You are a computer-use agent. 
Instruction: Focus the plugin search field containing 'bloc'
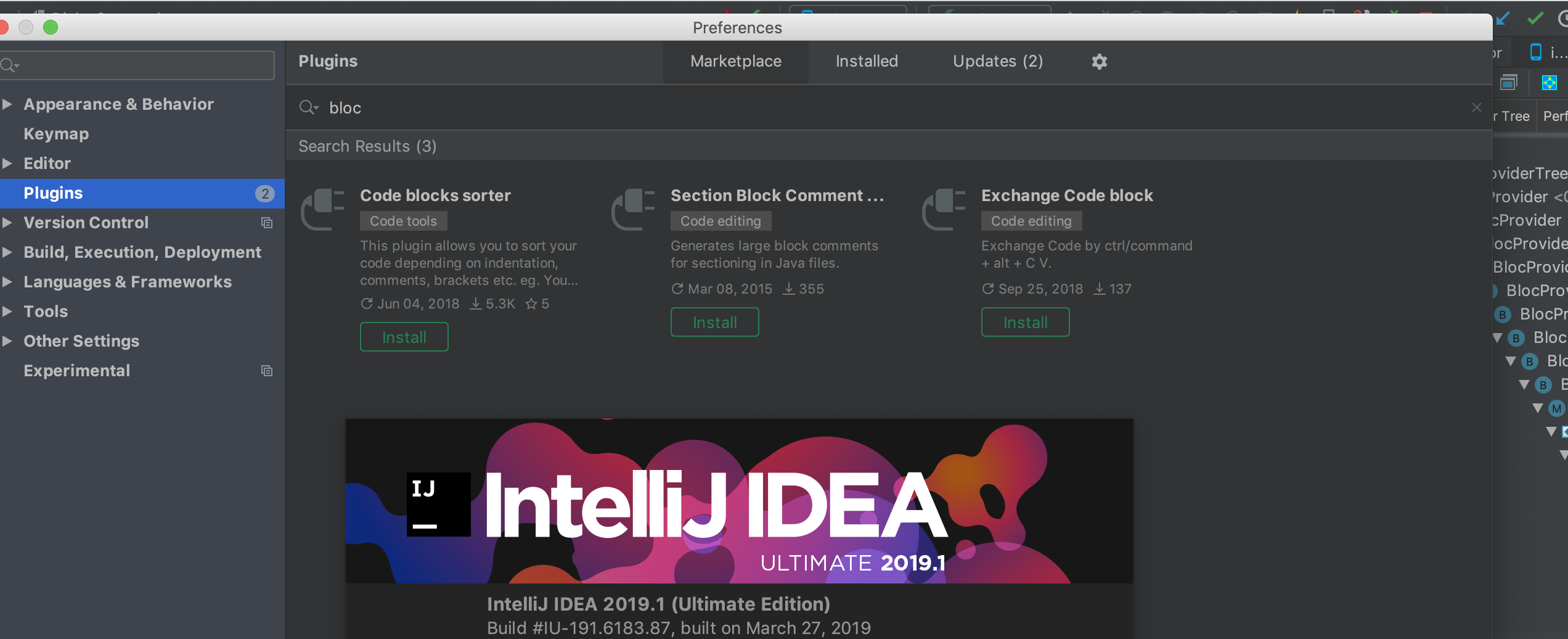pos(888,108)
